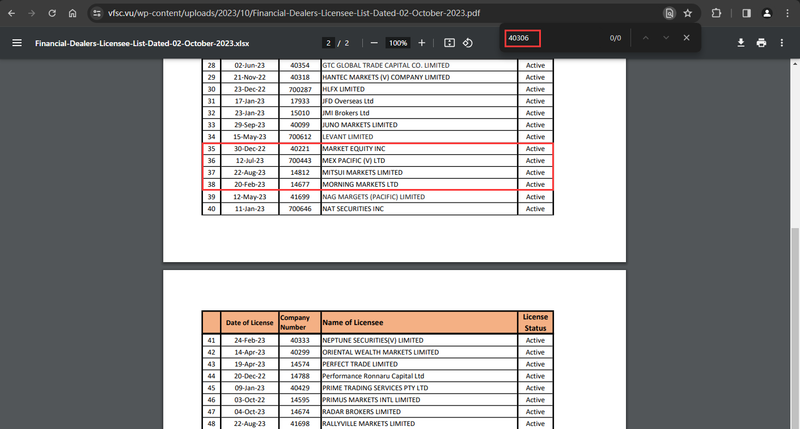The image size is (800, 429).
Task: Close the find bar
Action: [687, 38]
